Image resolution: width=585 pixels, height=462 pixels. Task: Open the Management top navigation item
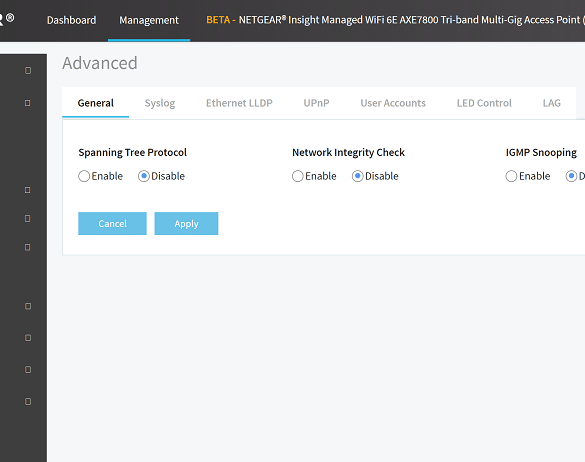click(149, 20)
